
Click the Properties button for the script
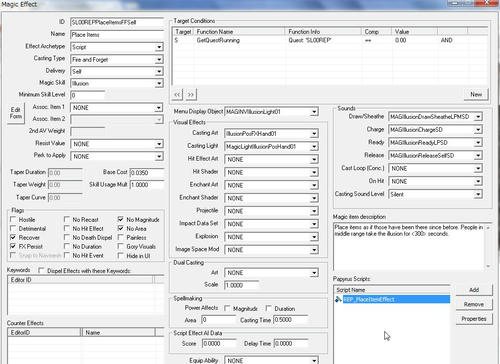click(474, 319)
